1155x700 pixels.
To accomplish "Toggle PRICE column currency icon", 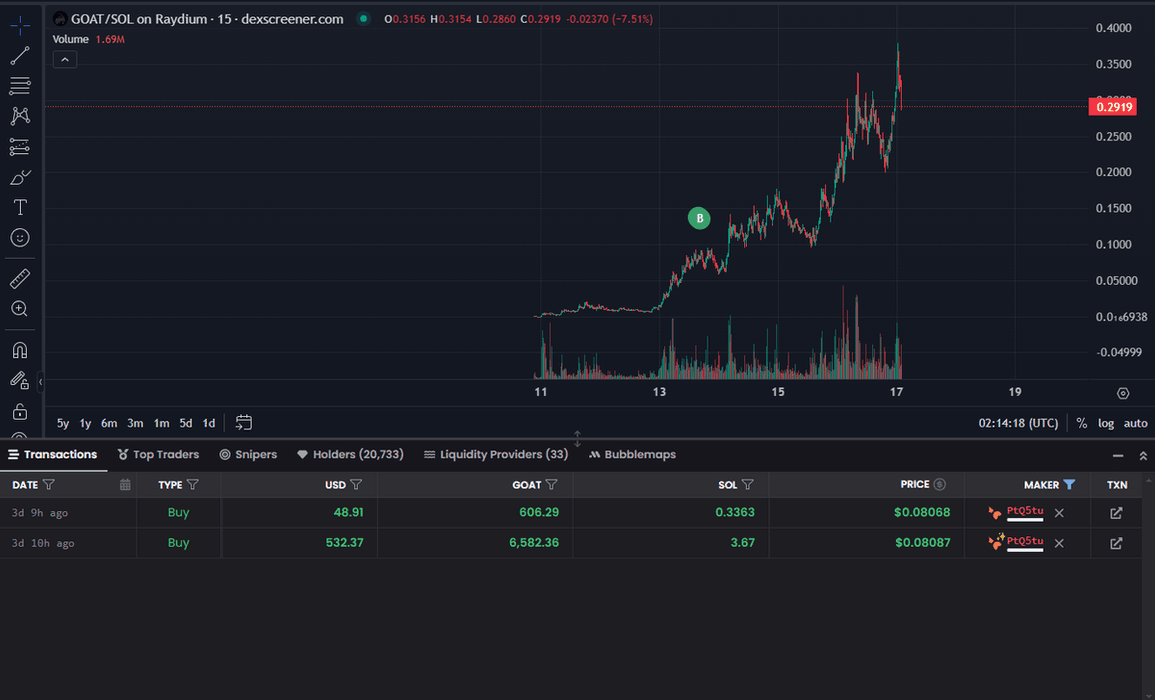I will pos(940,484).
